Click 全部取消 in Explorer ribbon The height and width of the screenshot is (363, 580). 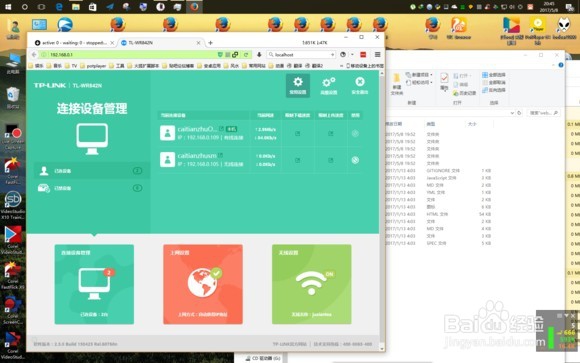coord(493,82)
